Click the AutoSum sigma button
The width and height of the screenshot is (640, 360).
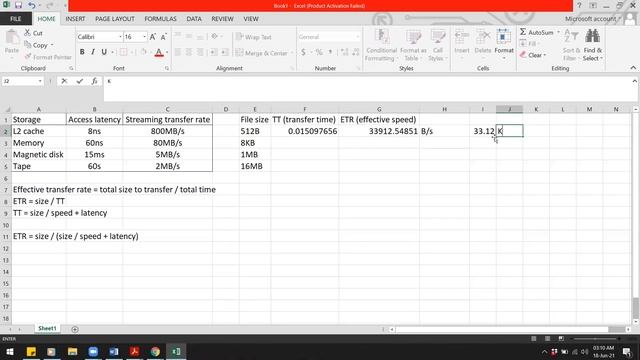coord(536,32)
